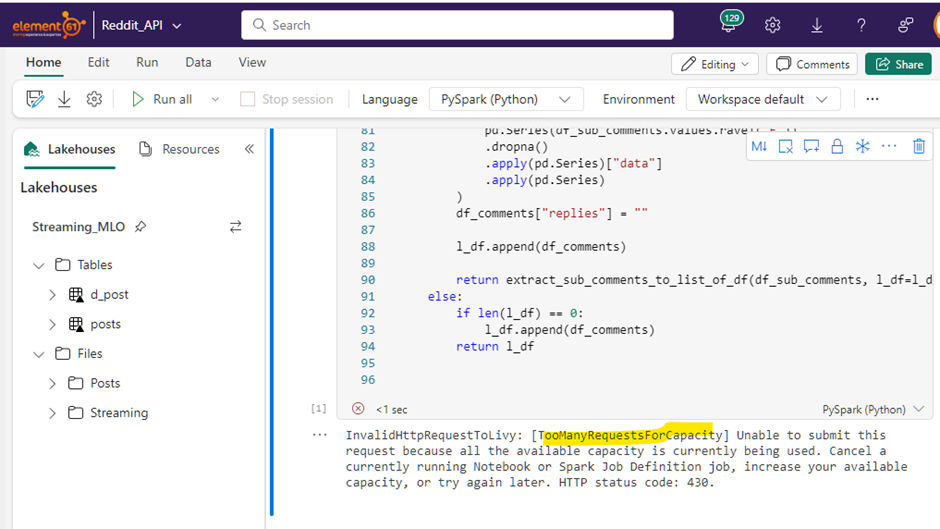Click the green Share button
The image size is (940, 529).
pos(898,64)
